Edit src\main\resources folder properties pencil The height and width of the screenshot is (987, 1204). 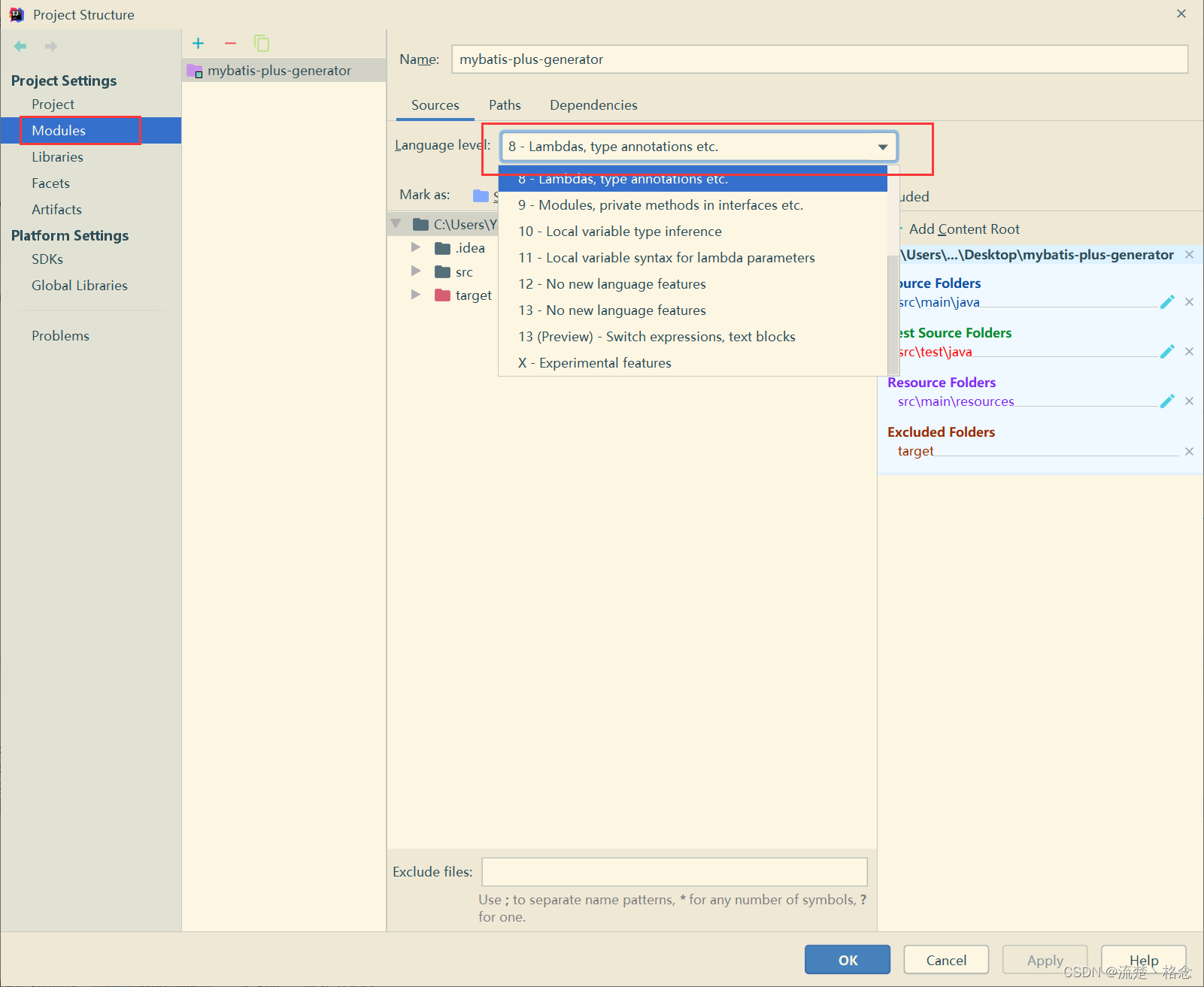coord(1167,401)
